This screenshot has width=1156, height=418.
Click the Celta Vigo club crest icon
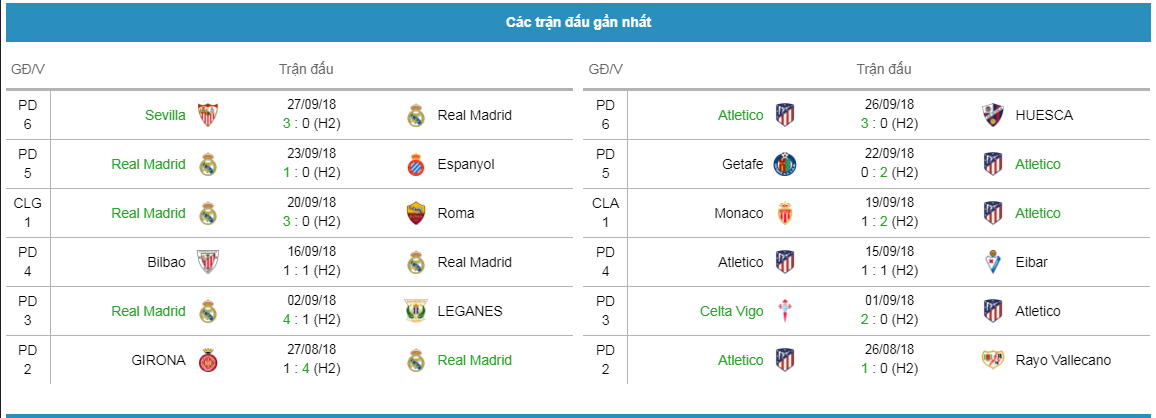tap(785, 311)
